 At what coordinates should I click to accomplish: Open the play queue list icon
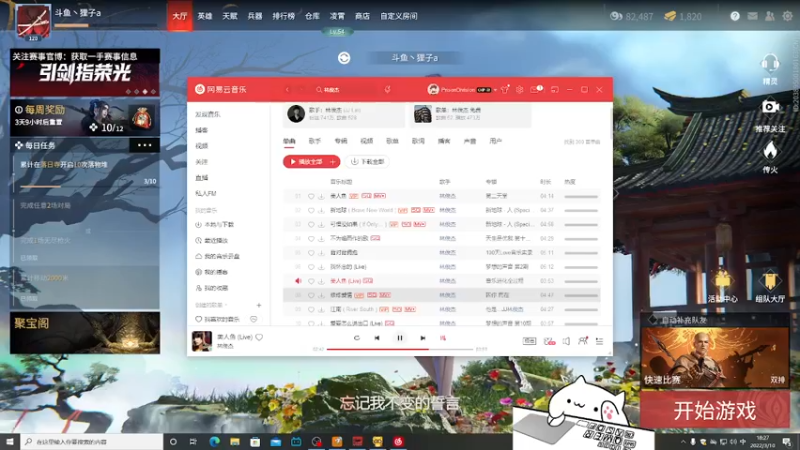pyautogui.click(x=599, y=341)
